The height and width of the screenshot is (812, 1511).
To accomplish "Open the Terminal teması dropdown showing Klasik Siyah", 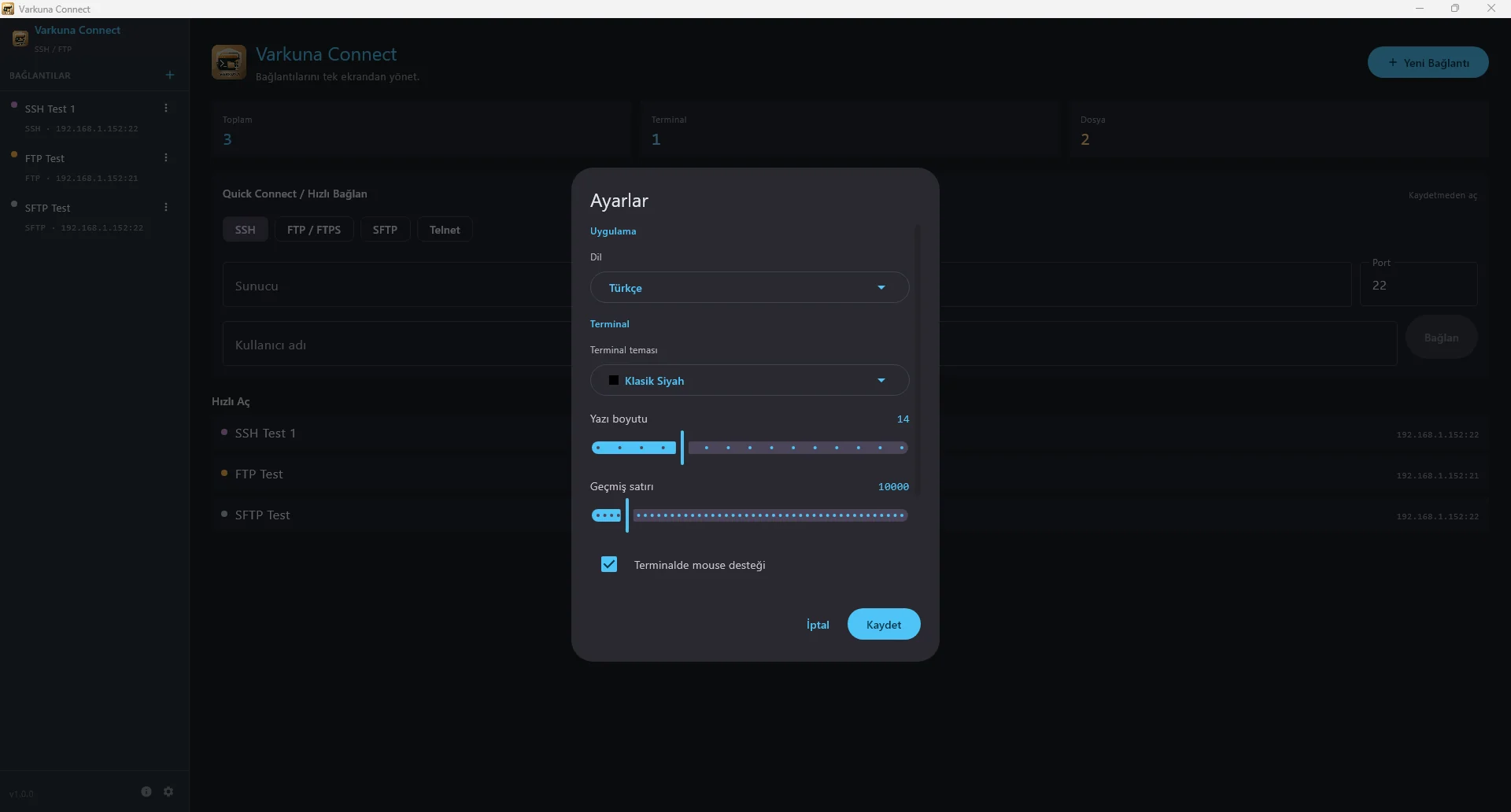I will click(x=749, y=380).
